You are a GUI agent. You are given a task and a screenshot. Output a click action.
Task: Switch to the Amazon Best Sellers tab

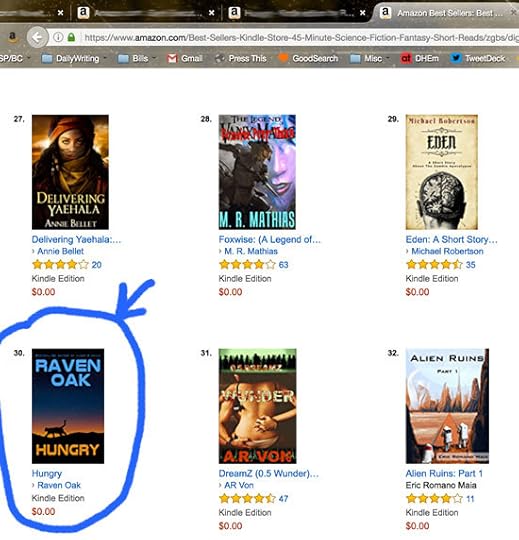click(x=443, y=13)
